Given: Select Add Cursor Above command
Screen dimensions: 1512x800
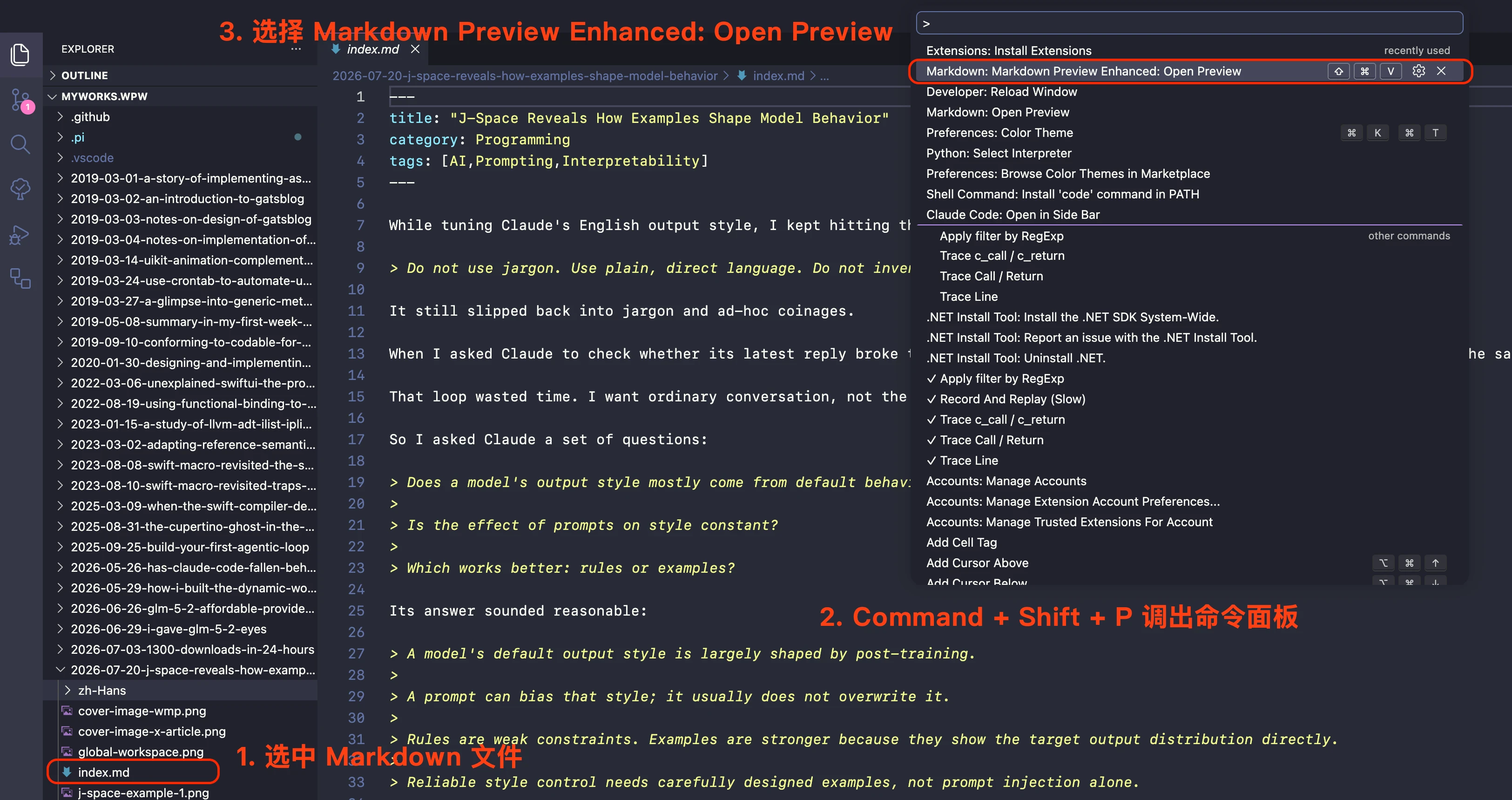Looking at the screenshot, I should coord(1189,563).
